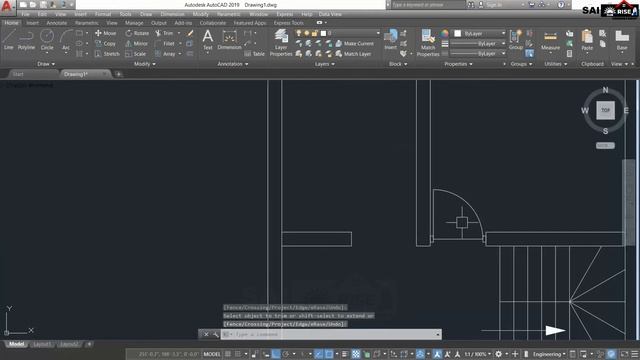Select the Circle tool

(47, 40)
